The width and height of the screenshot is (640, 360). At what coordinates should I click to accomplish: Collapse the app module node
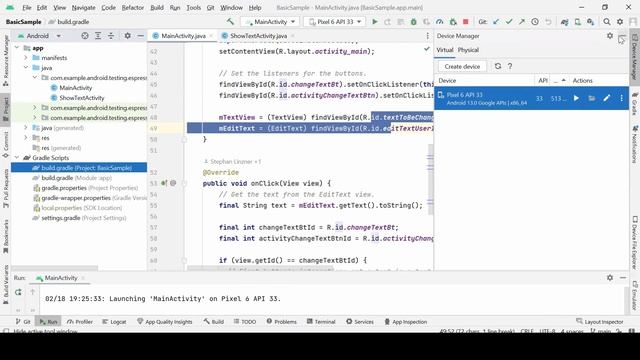tap(17, 48)
